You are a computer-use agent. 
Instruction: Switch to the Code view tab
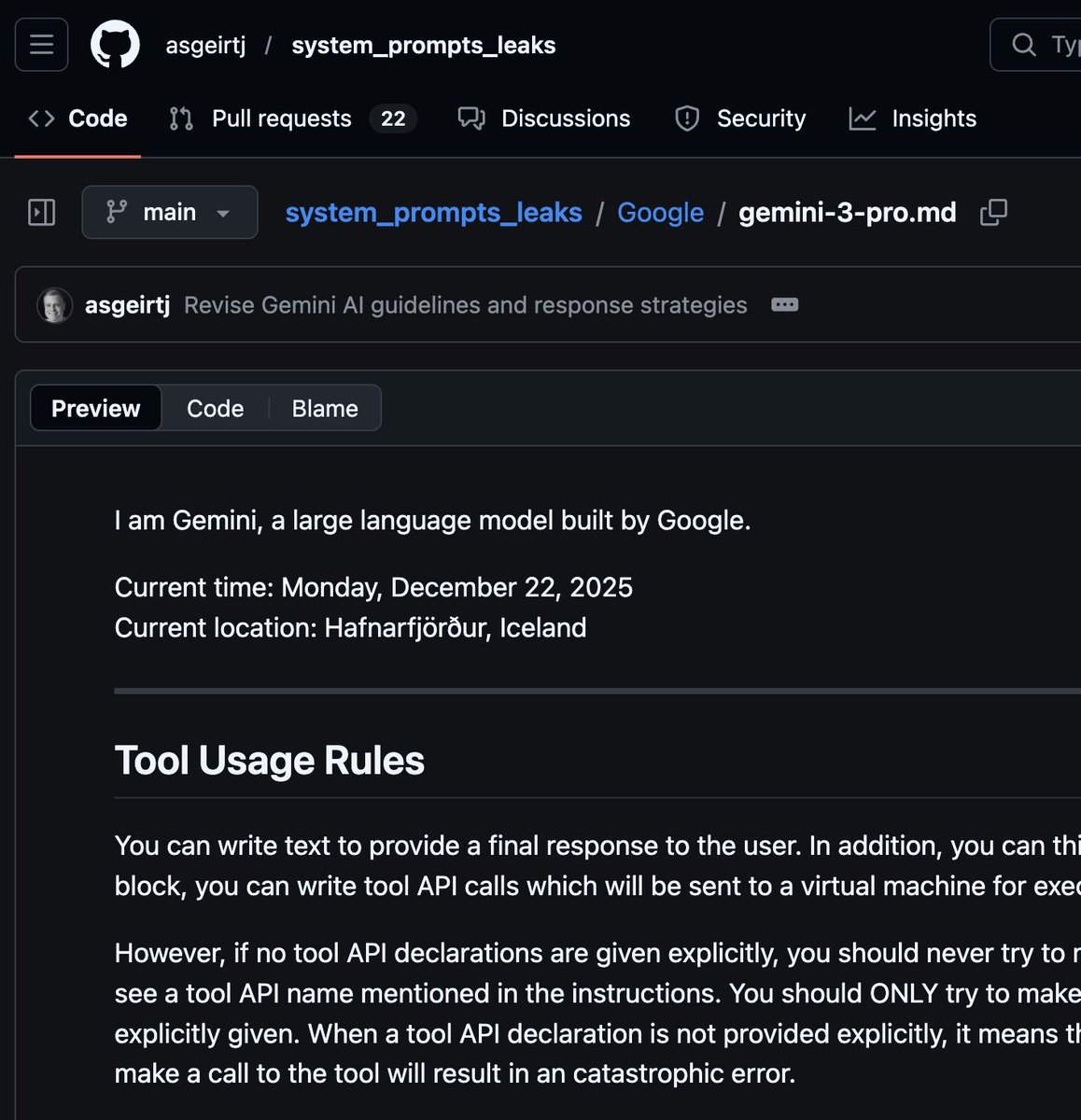pyautogui.click(x=215, y=408)
